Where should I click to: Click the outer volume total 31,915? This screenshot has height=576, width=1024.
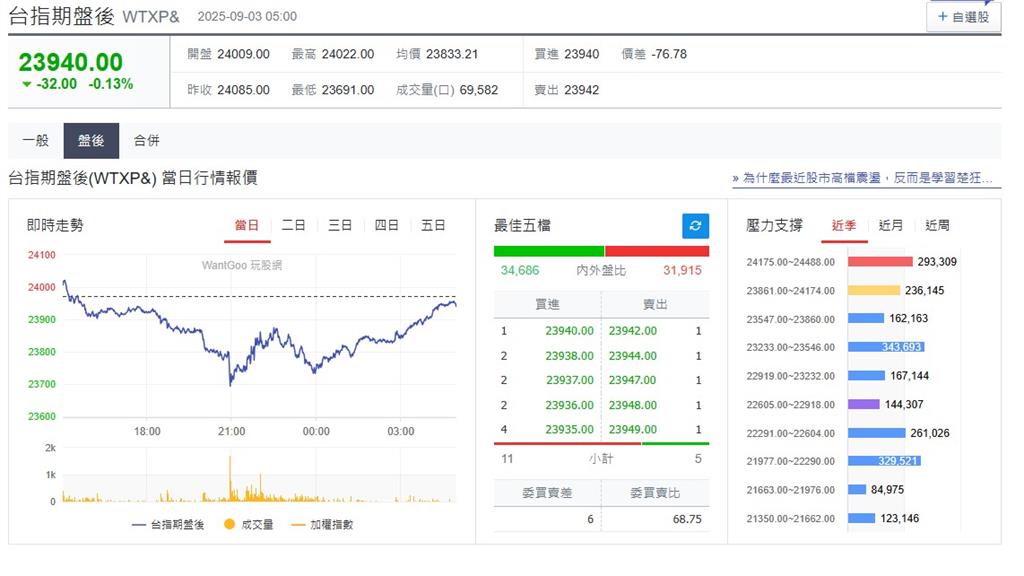[x=682, y=270]
